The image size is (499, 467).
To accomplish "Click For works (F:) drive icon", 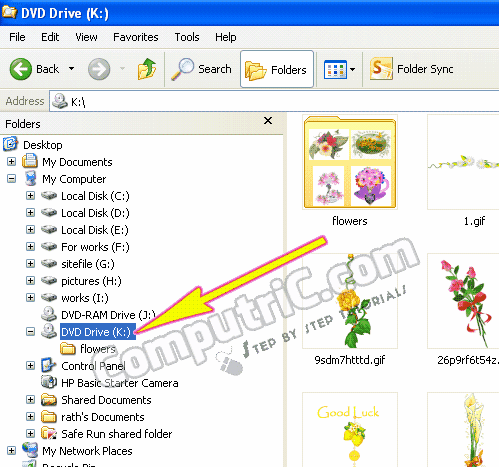I will pos(49,247).
